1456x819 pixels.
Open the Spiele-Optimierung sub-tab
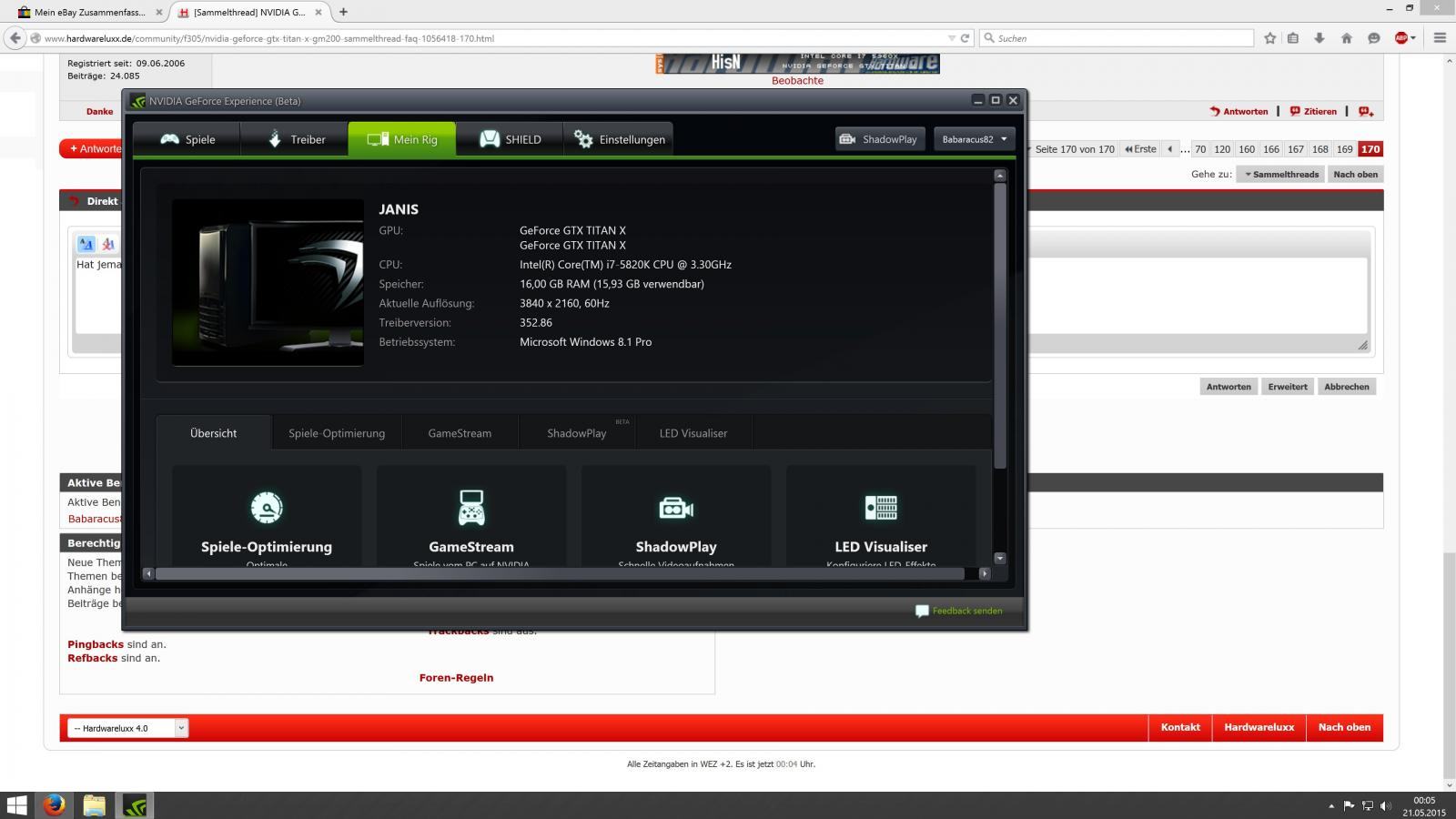pyautogui.click(x=337, y=433)
